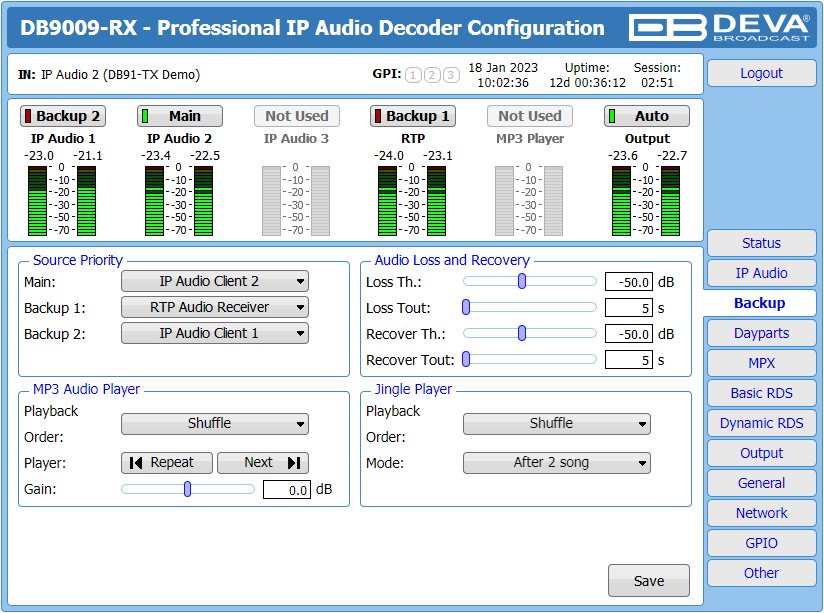824x613 pixels.
Task: Click the Recover Tout seconds field
Action: tap(629, 360)
